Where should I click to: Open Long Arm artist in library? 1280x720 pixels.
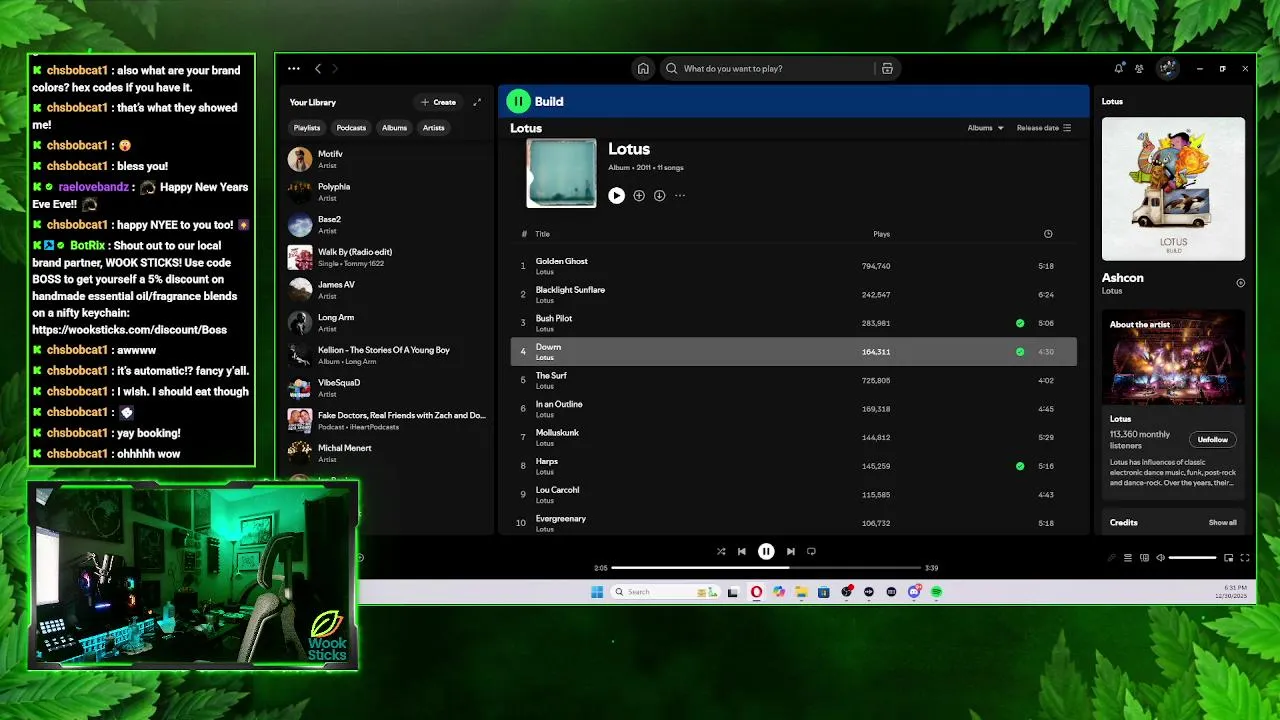tap(386, 322)
